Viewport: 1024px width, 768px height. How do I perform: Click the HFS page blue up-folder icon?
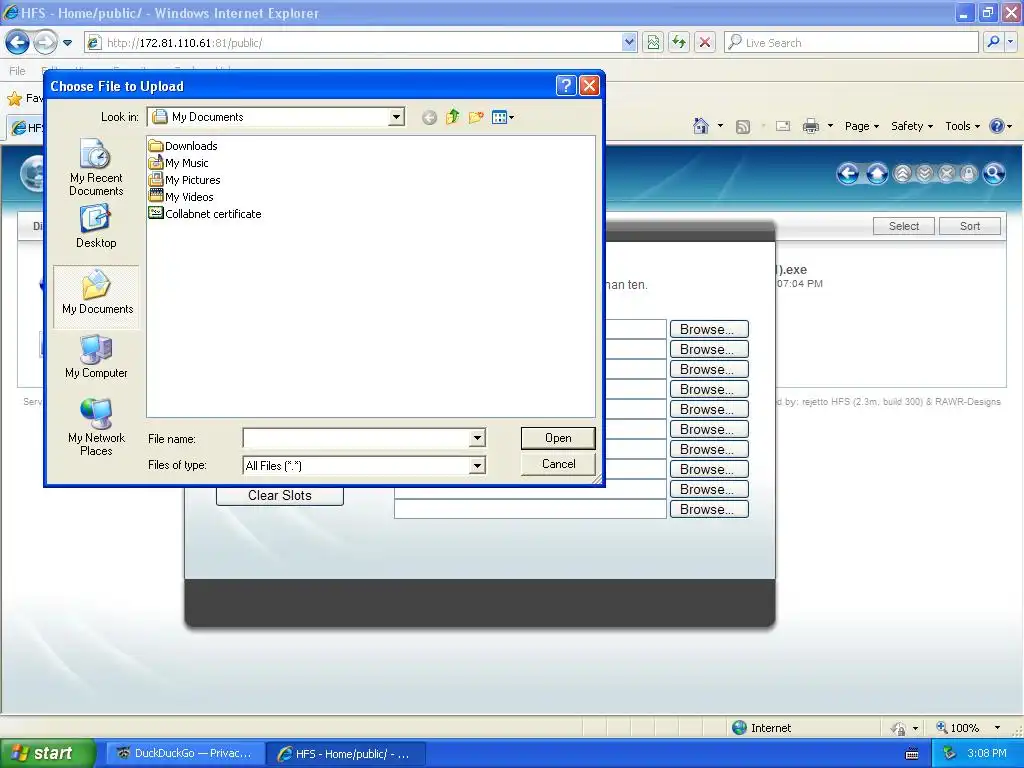(x=877, y=174)
